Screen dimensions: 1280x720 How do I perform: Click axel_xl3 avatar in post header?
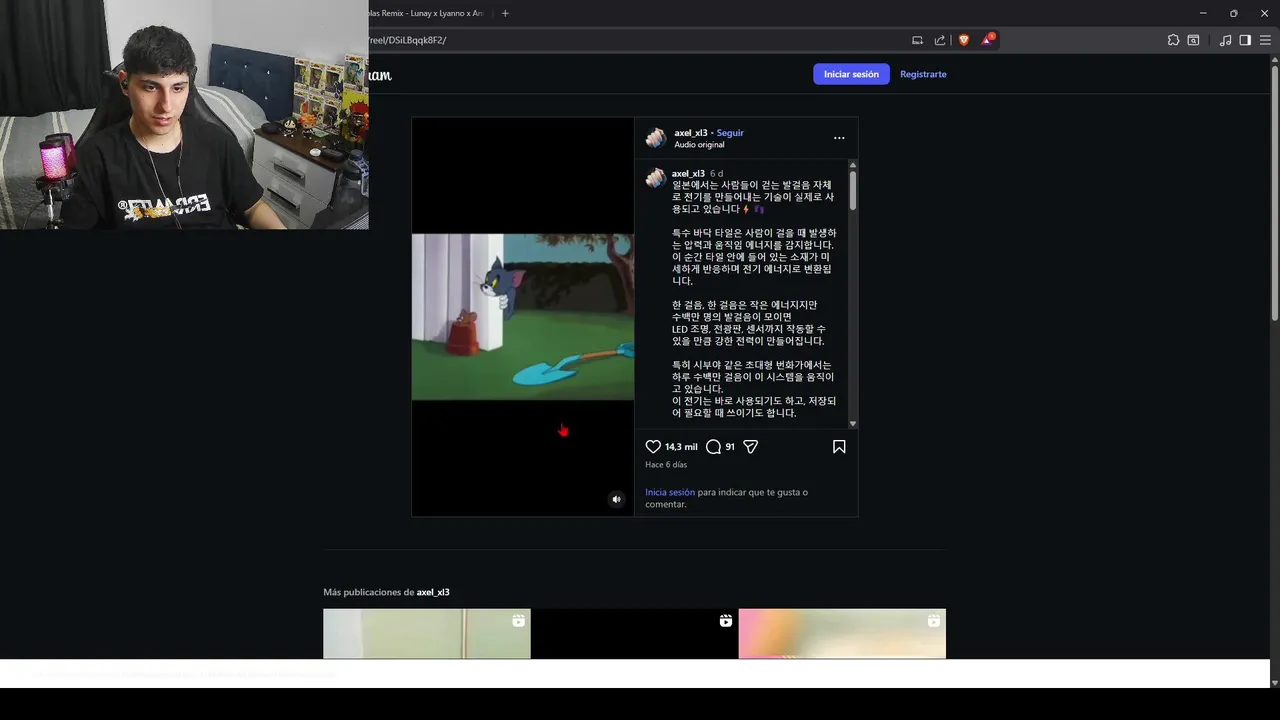point(656,138)
